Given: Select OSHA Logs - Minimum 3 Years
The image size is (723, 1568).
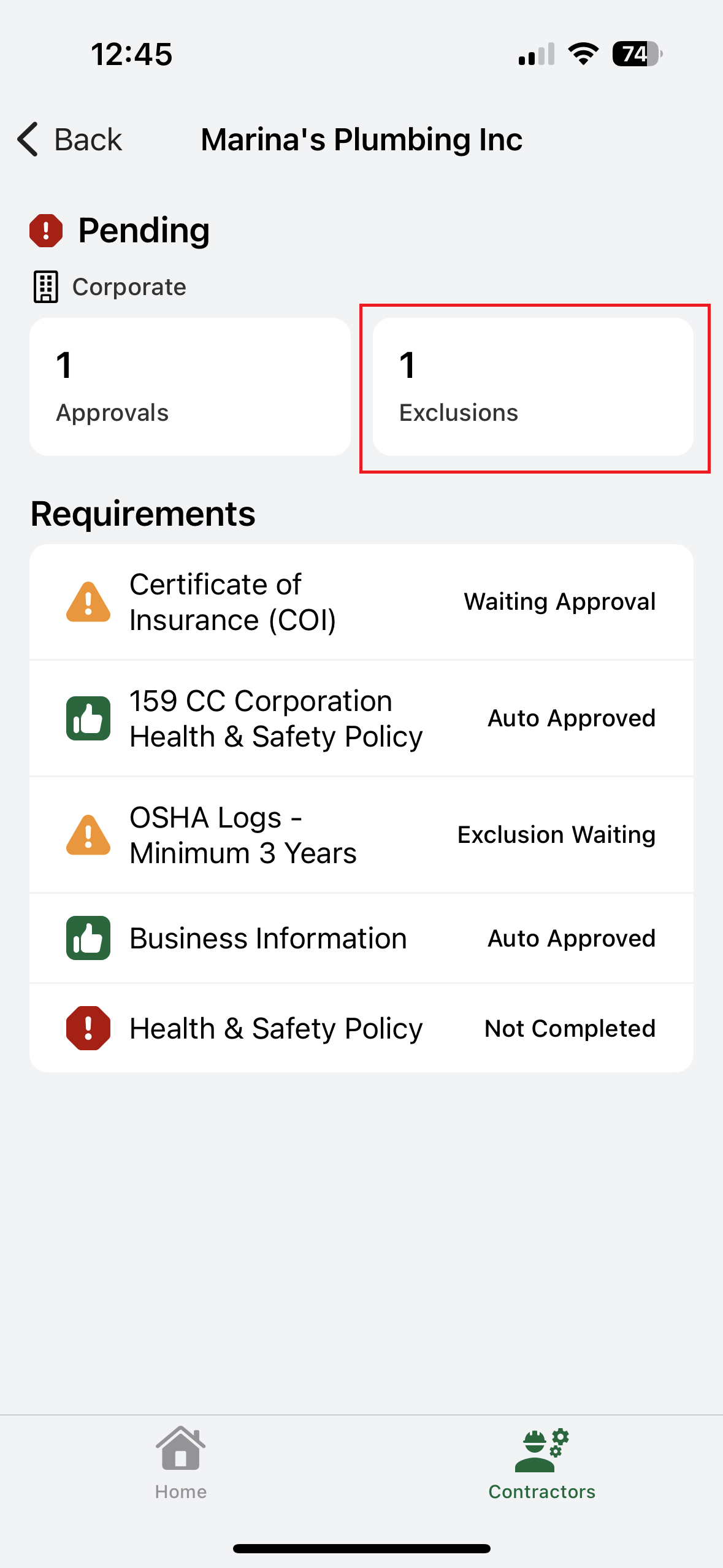Looking at the screenshot, I should tap(243, 835).
